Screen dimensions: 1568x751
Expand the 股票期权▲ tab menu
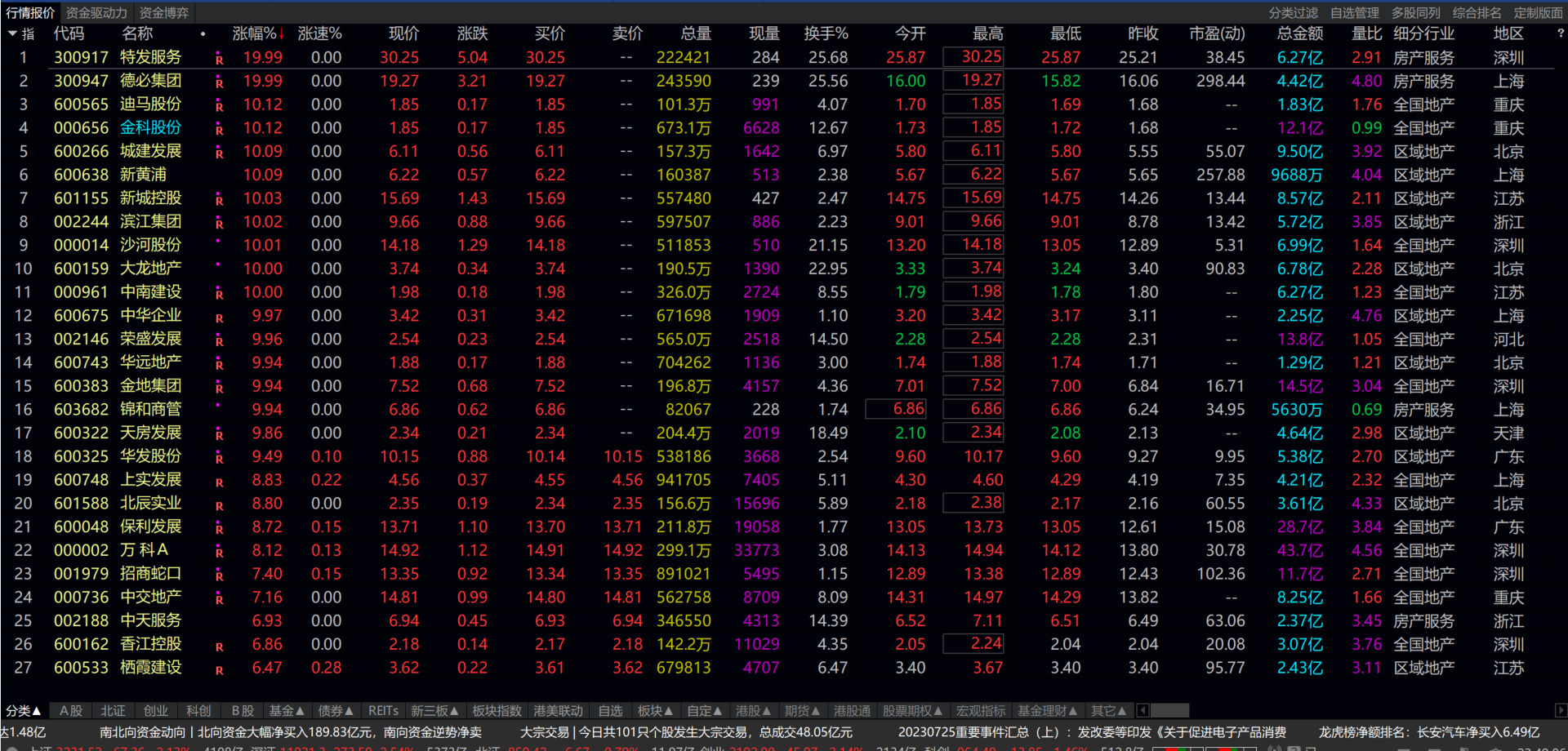coord(913,711)
